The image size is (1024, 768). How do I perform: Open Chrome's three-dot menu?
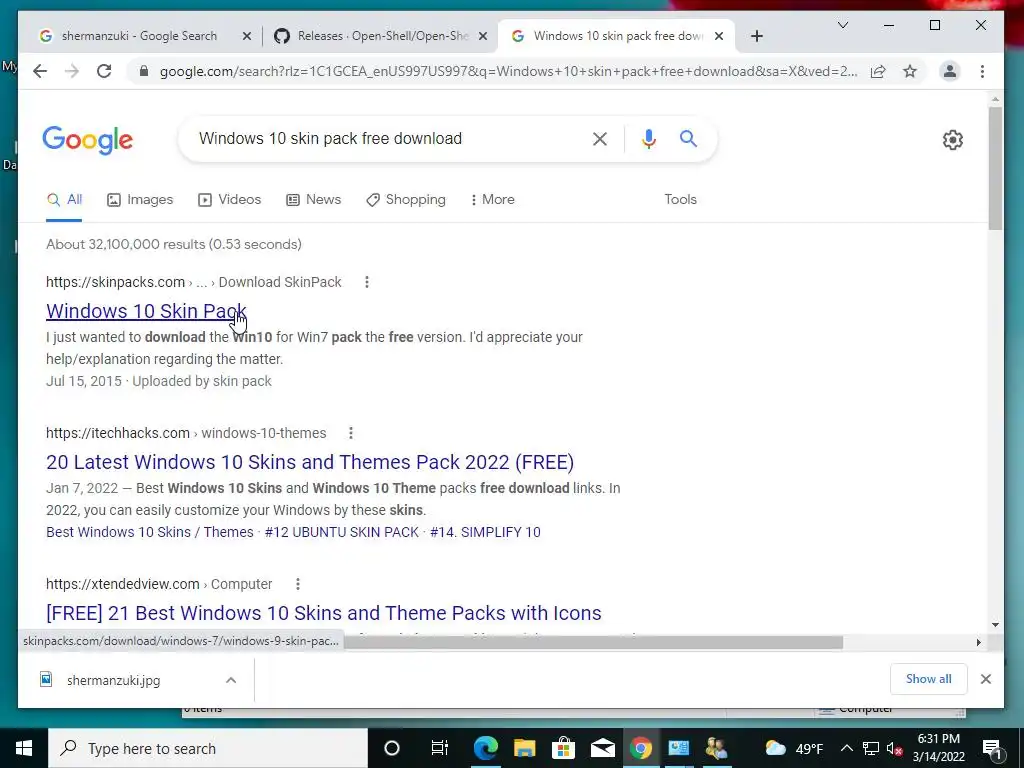pos(982,71)
